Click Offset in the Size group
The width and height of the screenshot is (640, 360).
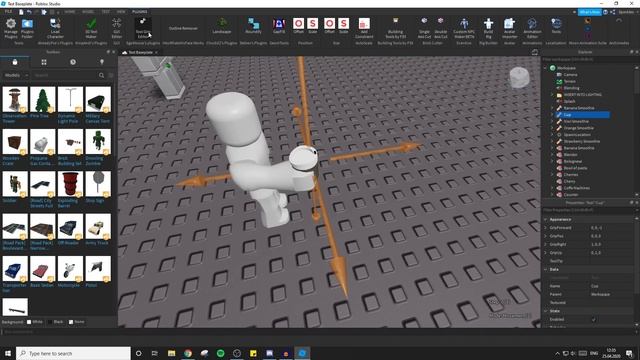pyautogui.click(x=329, y=26)
